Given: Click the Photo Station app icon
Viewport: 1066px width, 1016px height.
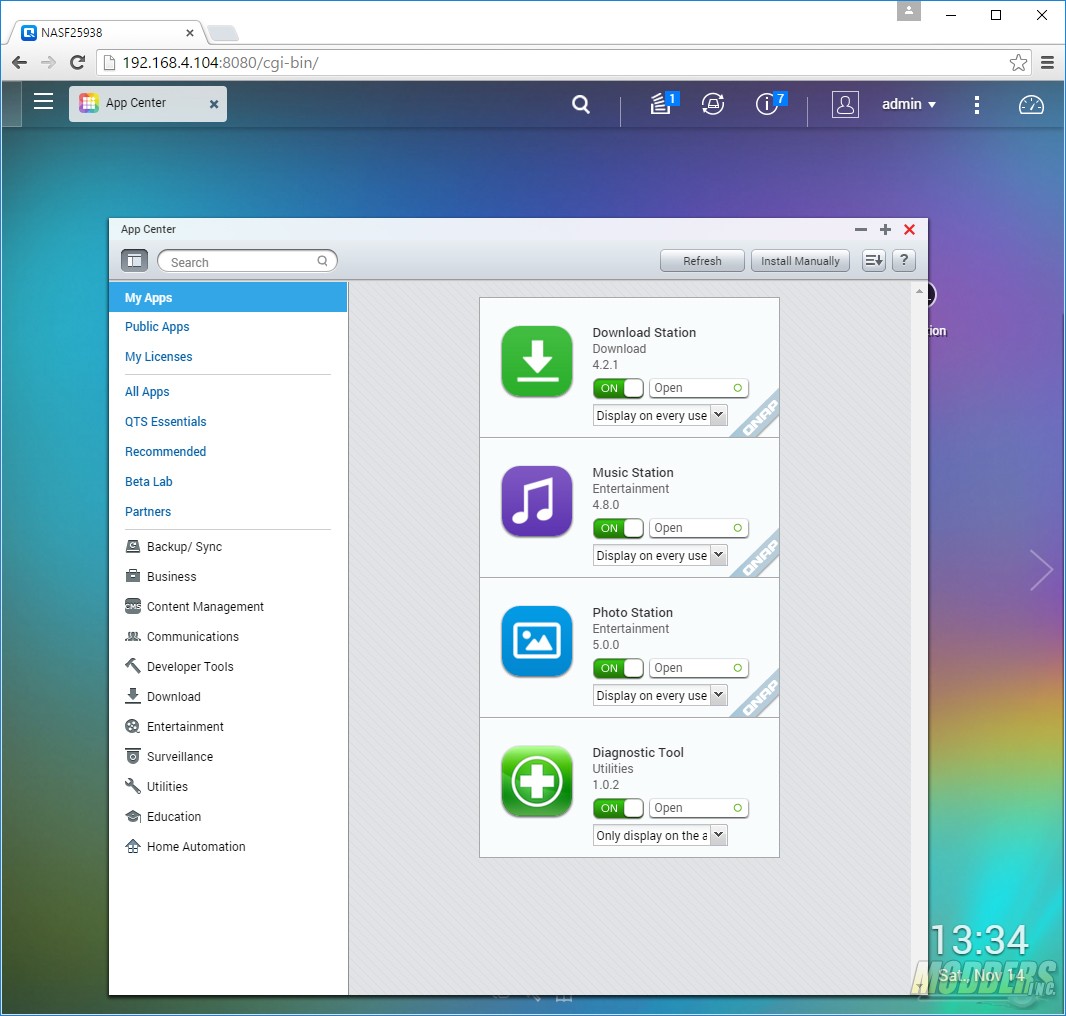Looking at the screenshot, I should (x=537, y=641).
